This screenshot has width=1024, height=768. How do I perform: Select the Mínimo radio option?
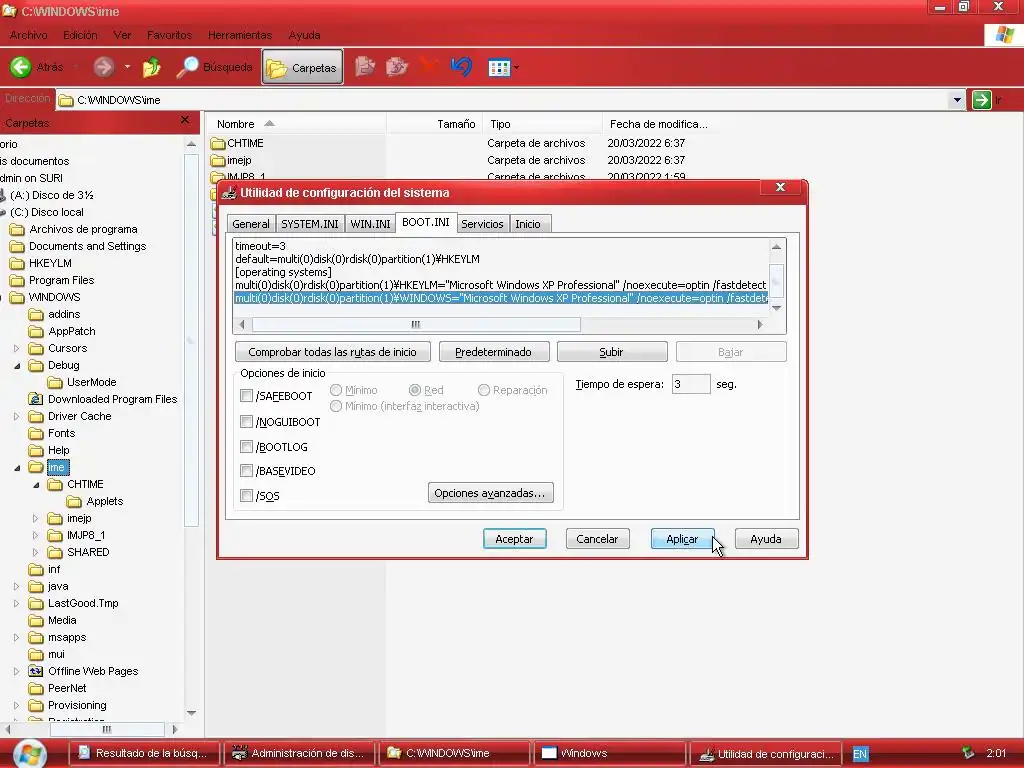(x=336, y=390)
